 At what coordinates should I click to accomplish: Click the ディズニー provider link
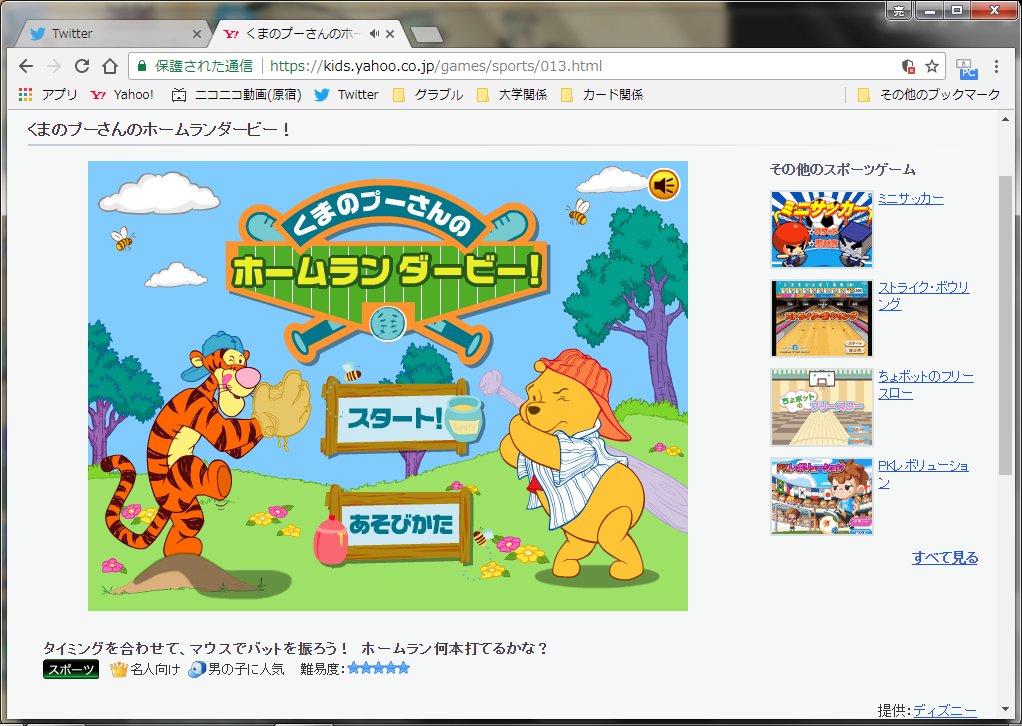pyautogui.click(x=944, y=710)
